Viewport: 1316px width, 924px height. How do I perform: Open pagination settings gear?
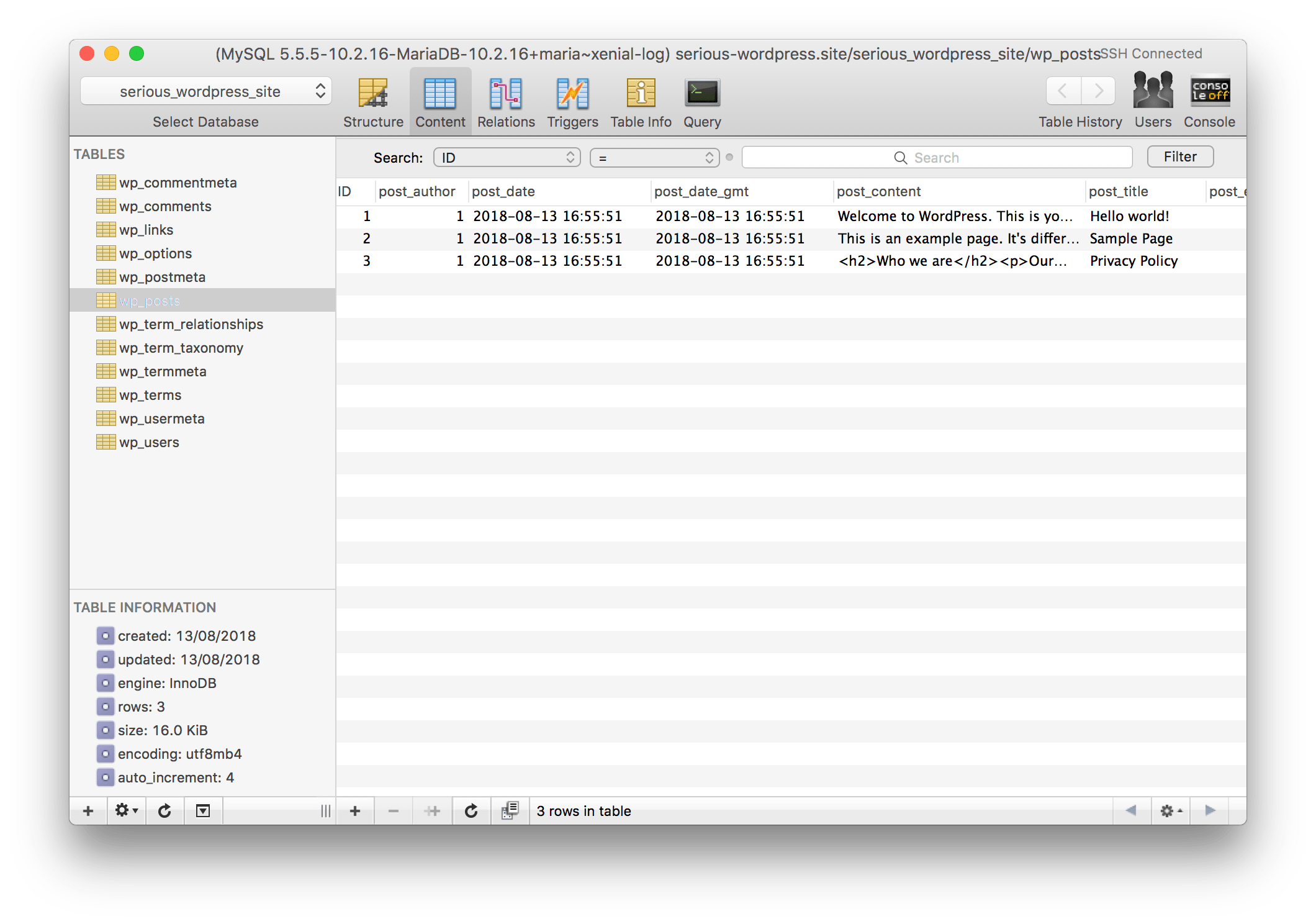click(x=1171, y=811)
